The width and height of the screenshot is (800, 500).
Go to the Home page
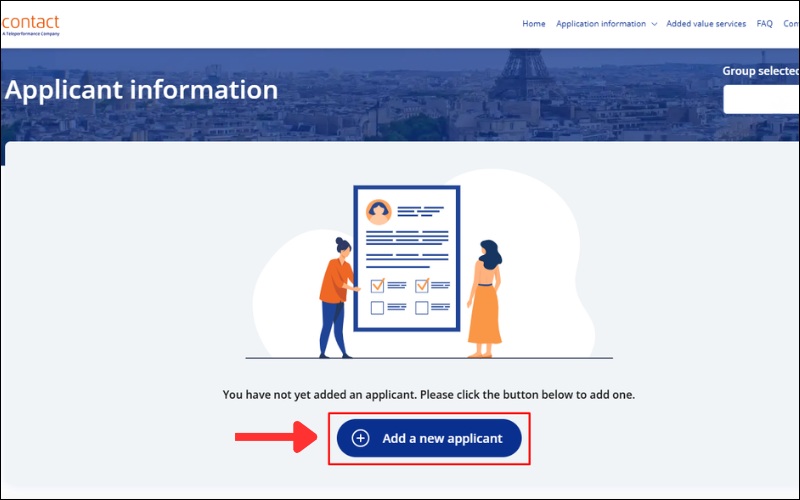[x=534, y=24]
